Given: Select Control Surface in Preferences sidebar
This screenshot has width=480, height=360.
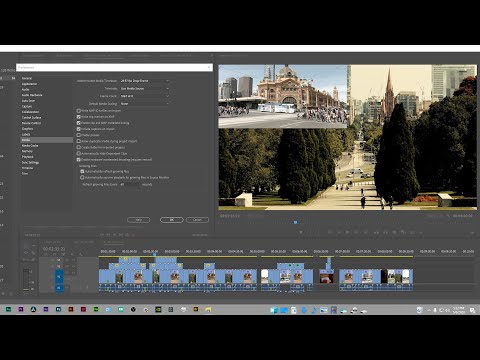Looking at the screenshot, I should 31,118.
